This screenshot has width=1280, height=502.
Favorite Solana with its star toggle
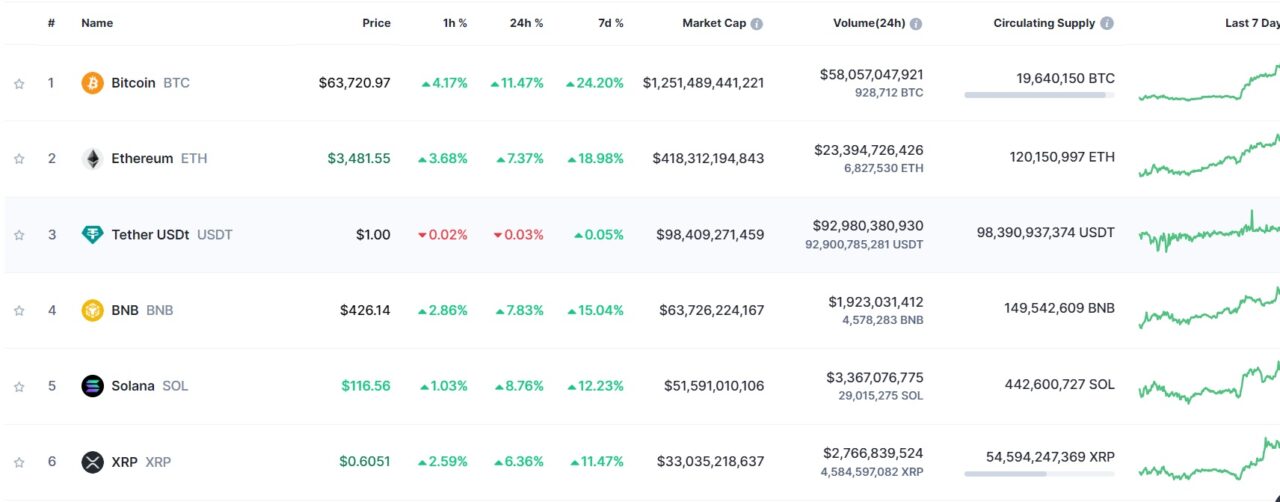pyautogui.click(x=19, y=386)
